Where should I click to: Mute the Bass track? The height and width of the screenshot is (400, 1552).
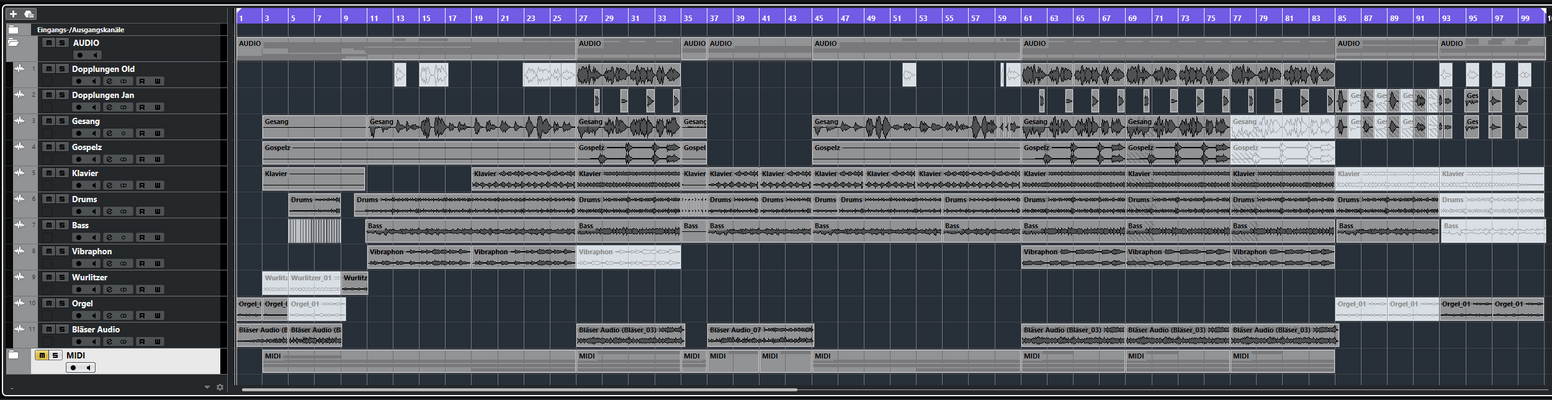48,225
